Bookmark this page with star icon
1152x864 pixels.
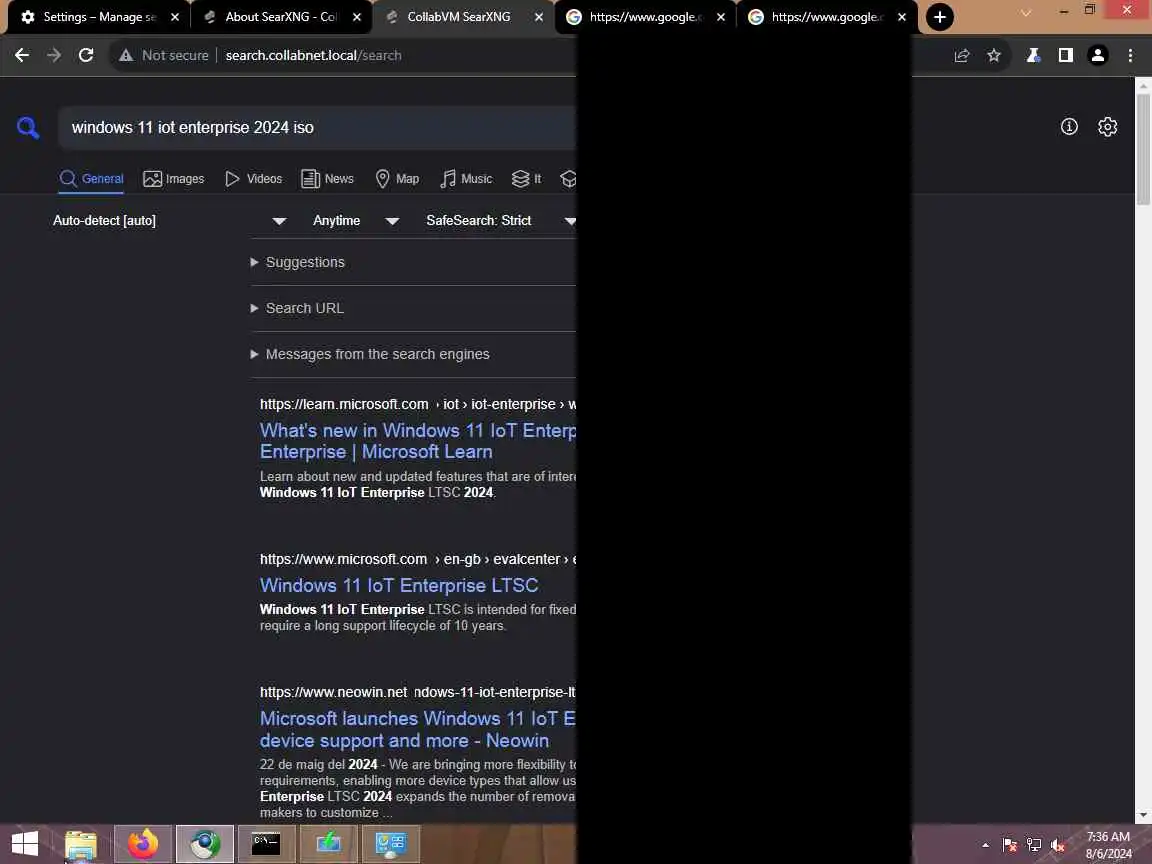(x=993, y=55)
